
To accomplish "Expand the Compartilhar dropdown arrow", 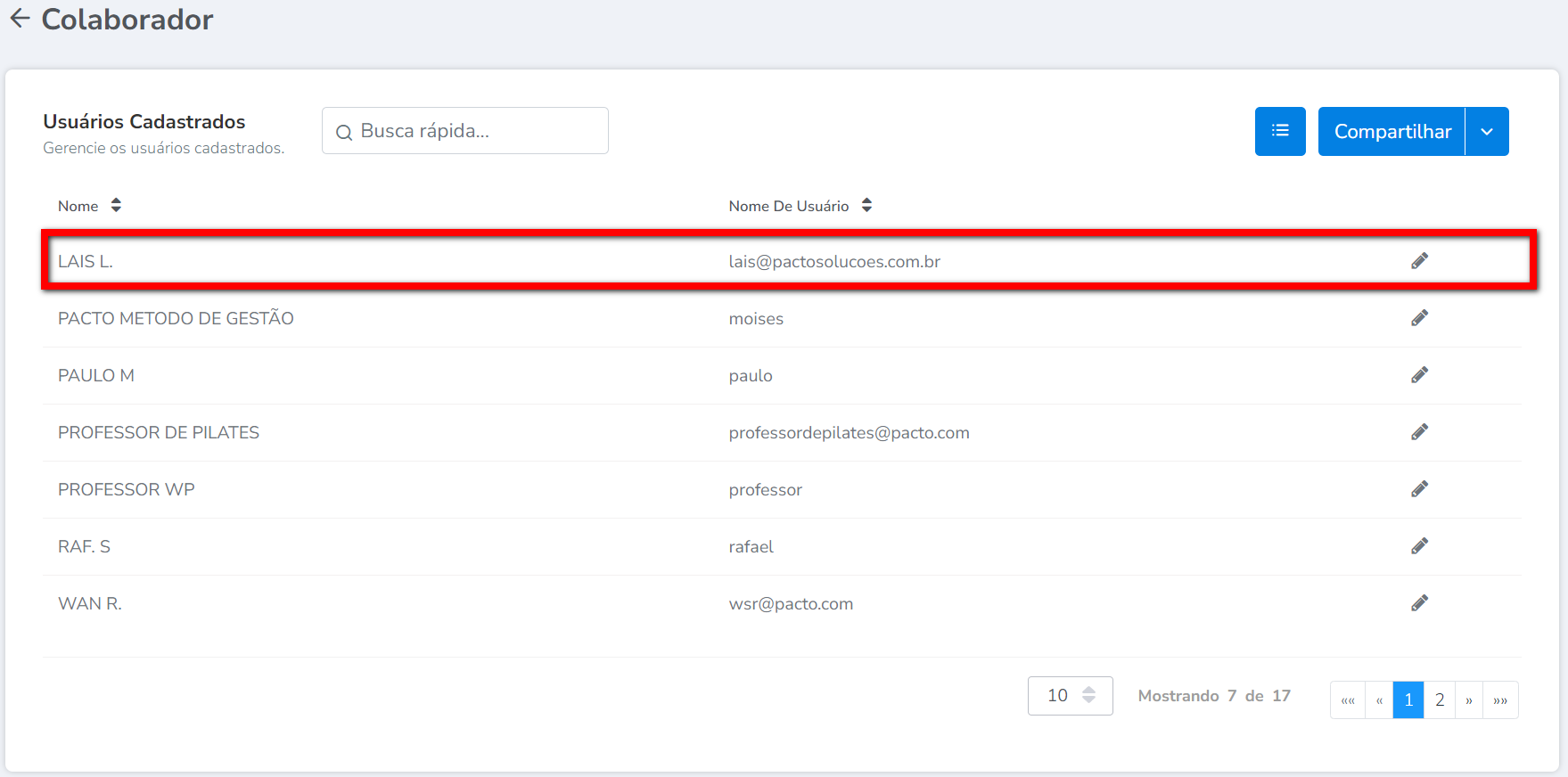I will [1486, 132].
